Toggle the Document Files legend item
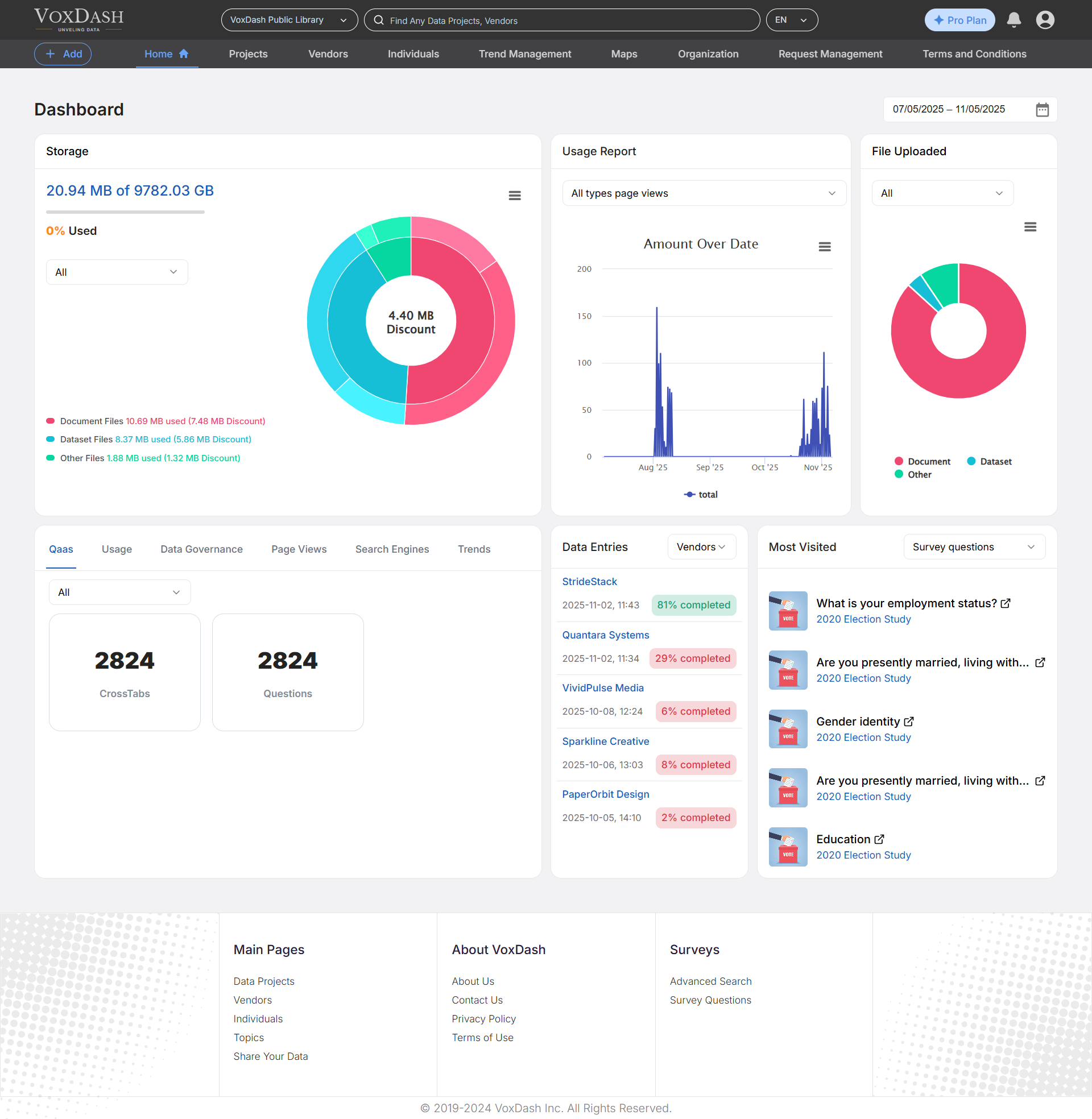Viewport: 1092px width, 1119px height. (155, 421)
